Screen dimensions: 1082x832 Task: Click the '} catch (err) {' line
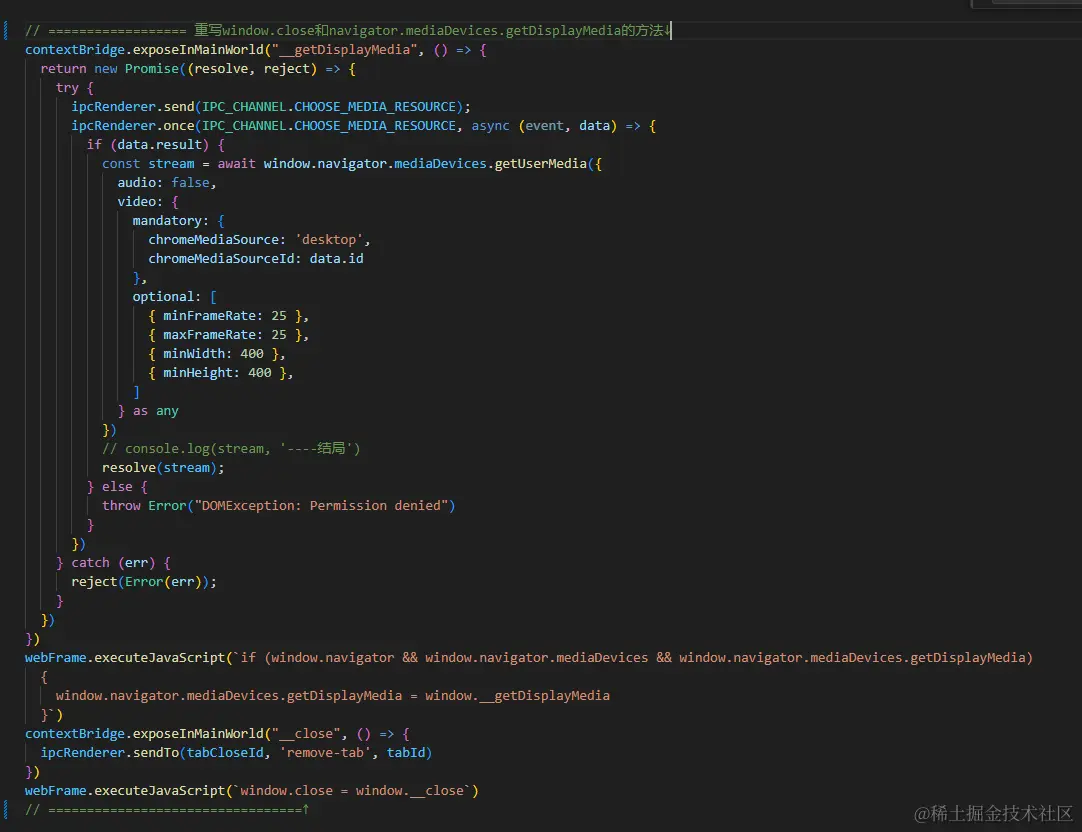coord(113,562)
